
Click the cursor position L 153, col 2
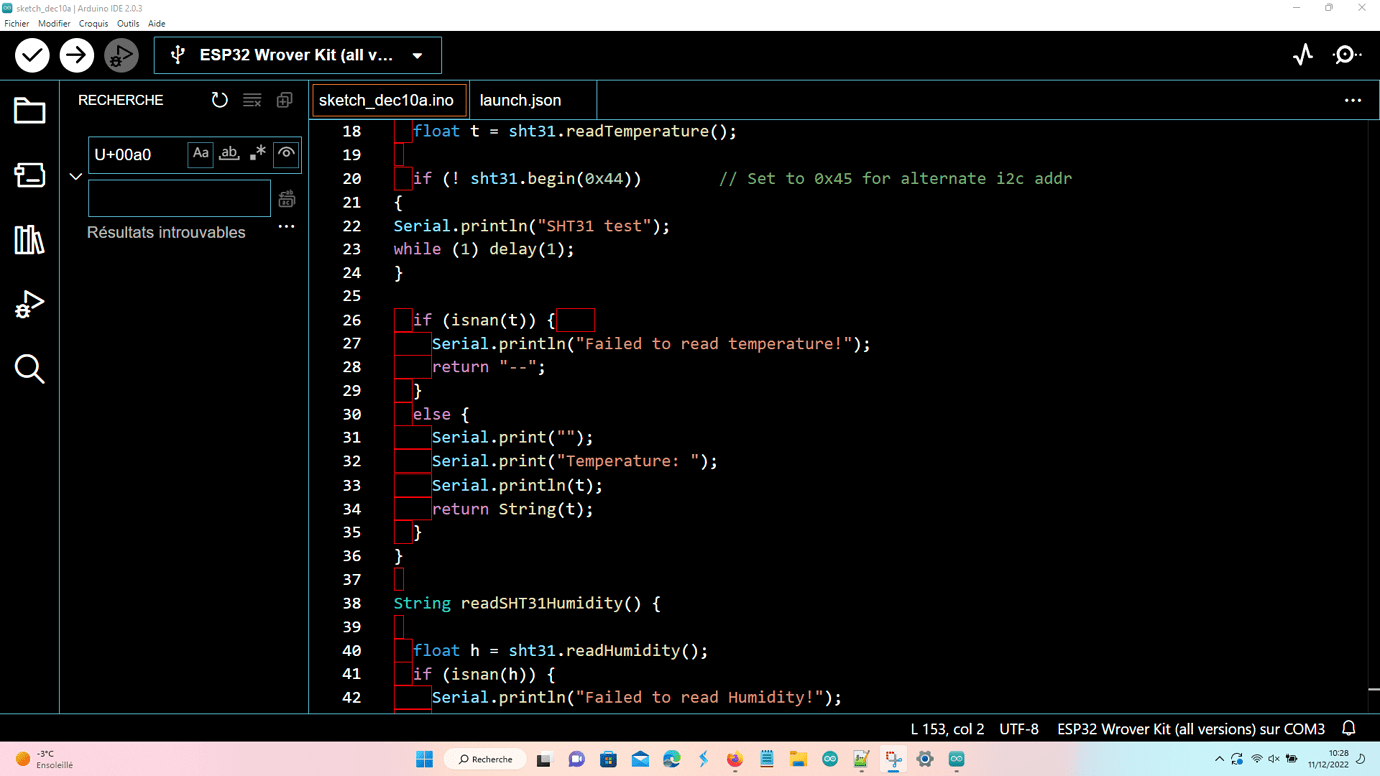pos(947,729)
